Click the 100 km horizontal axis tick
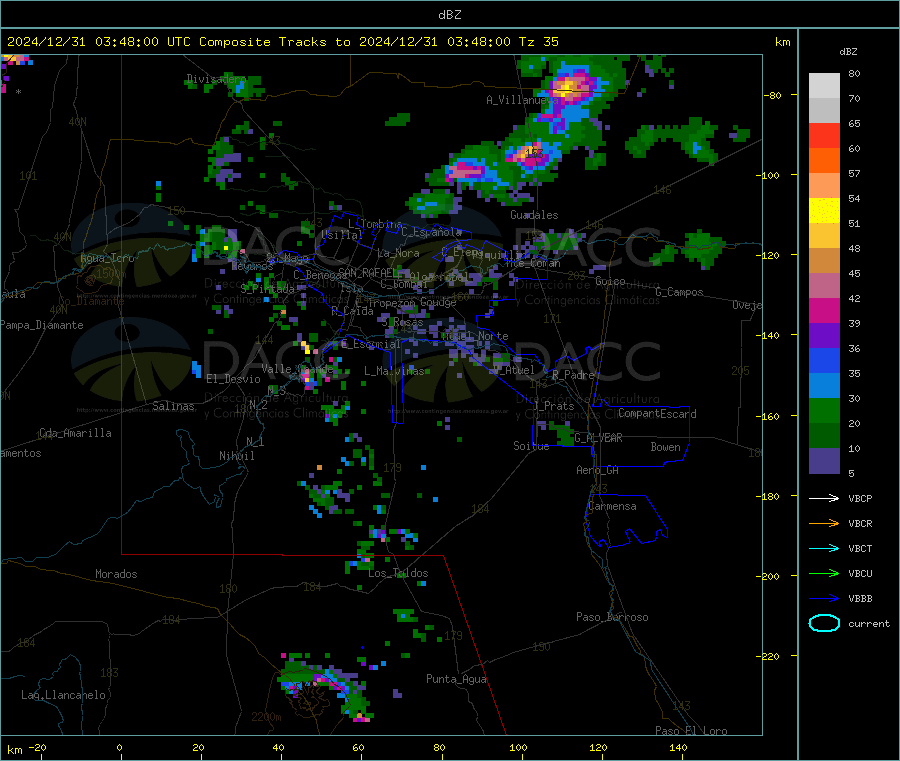 [518, 747]
